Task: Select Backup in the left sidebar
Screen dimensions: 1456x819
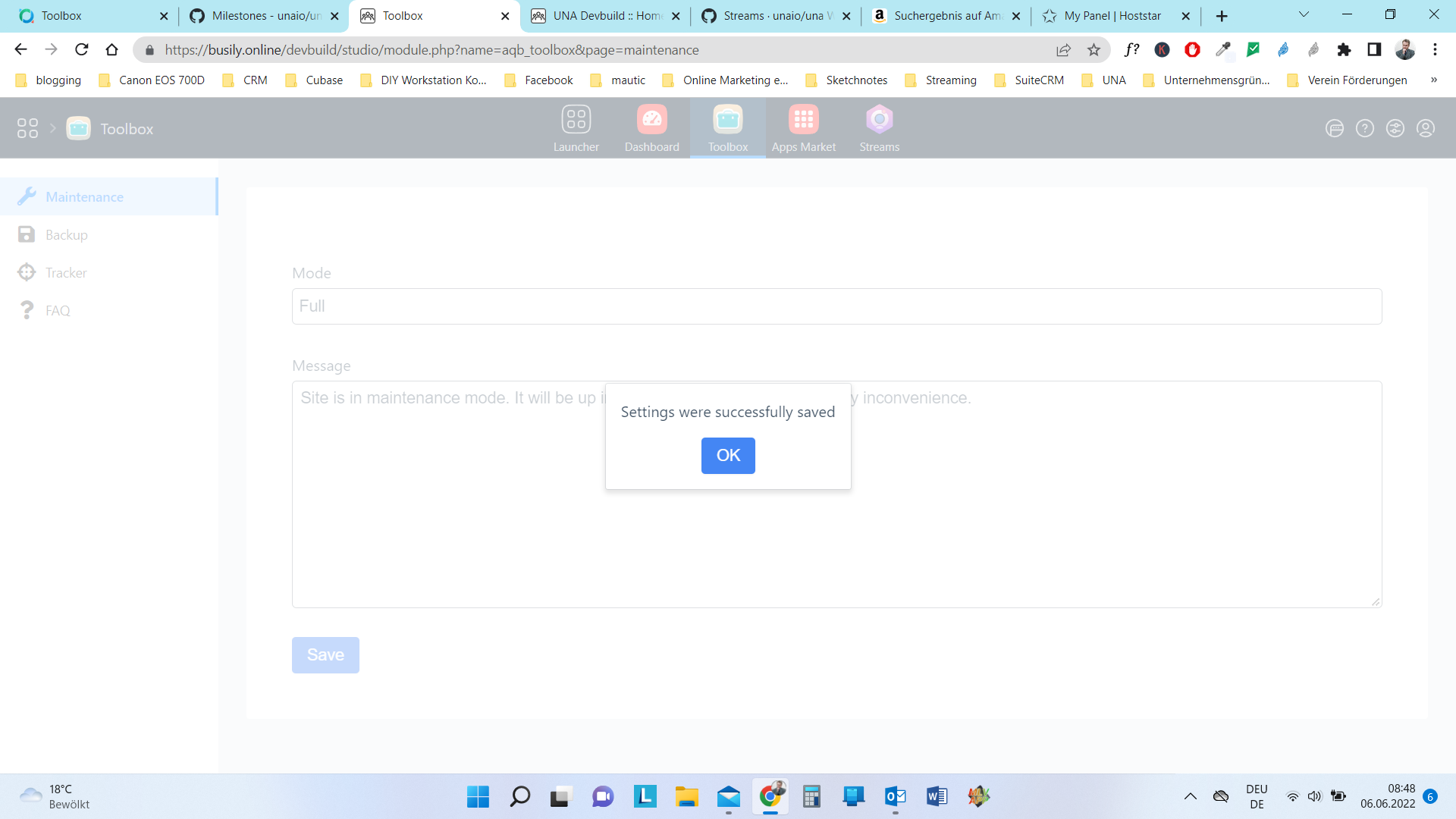Action: click(x=67, y=235)
